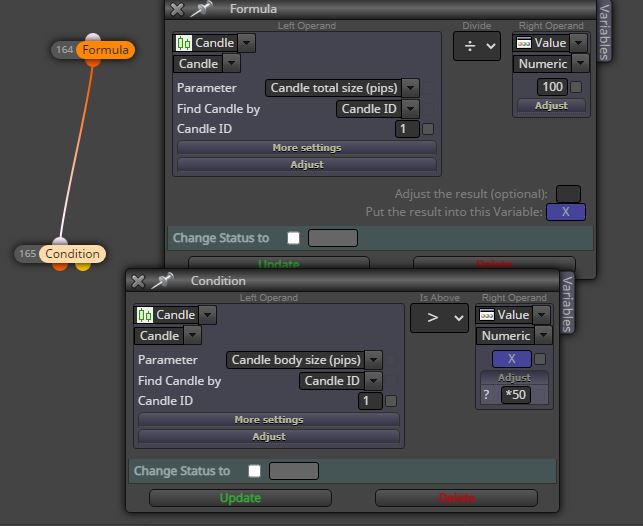Open Formula right operand Value dropdown

tap(579, 43)
